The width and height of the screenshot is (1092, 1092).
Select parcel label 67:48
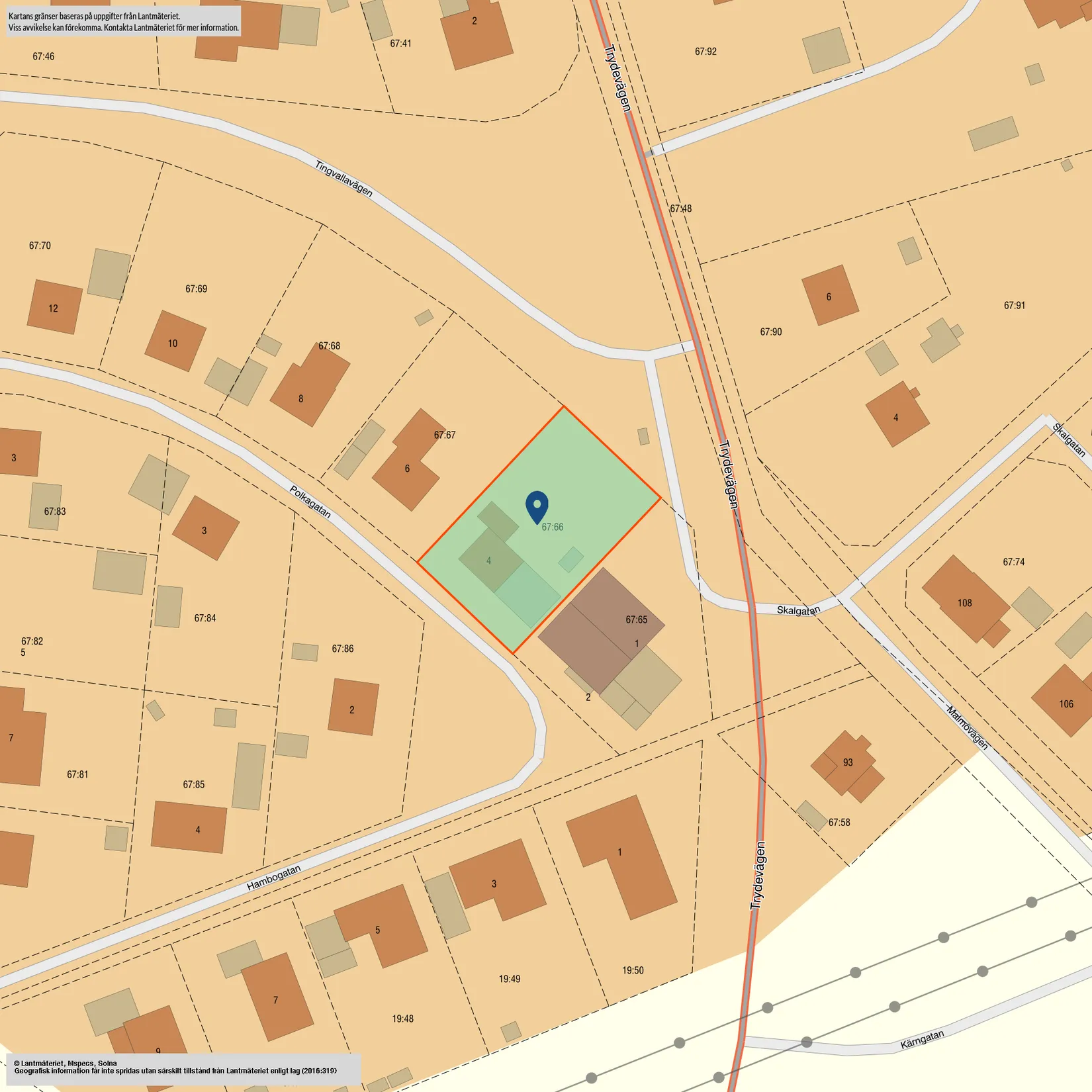[x=680, y=208]
